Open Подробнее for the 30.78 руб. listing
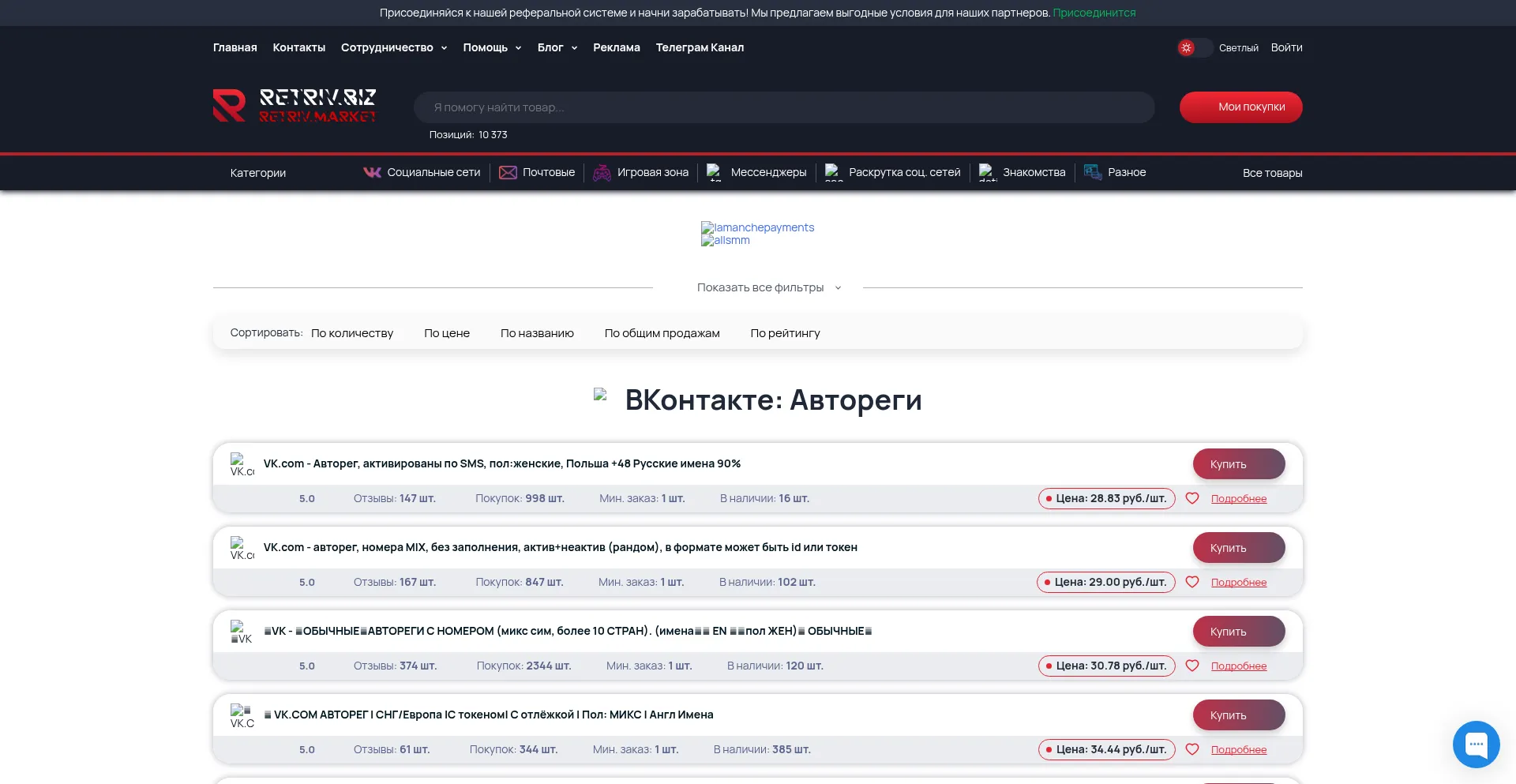Viewport: 1516px width, 784px height. tap(1238, 666)
